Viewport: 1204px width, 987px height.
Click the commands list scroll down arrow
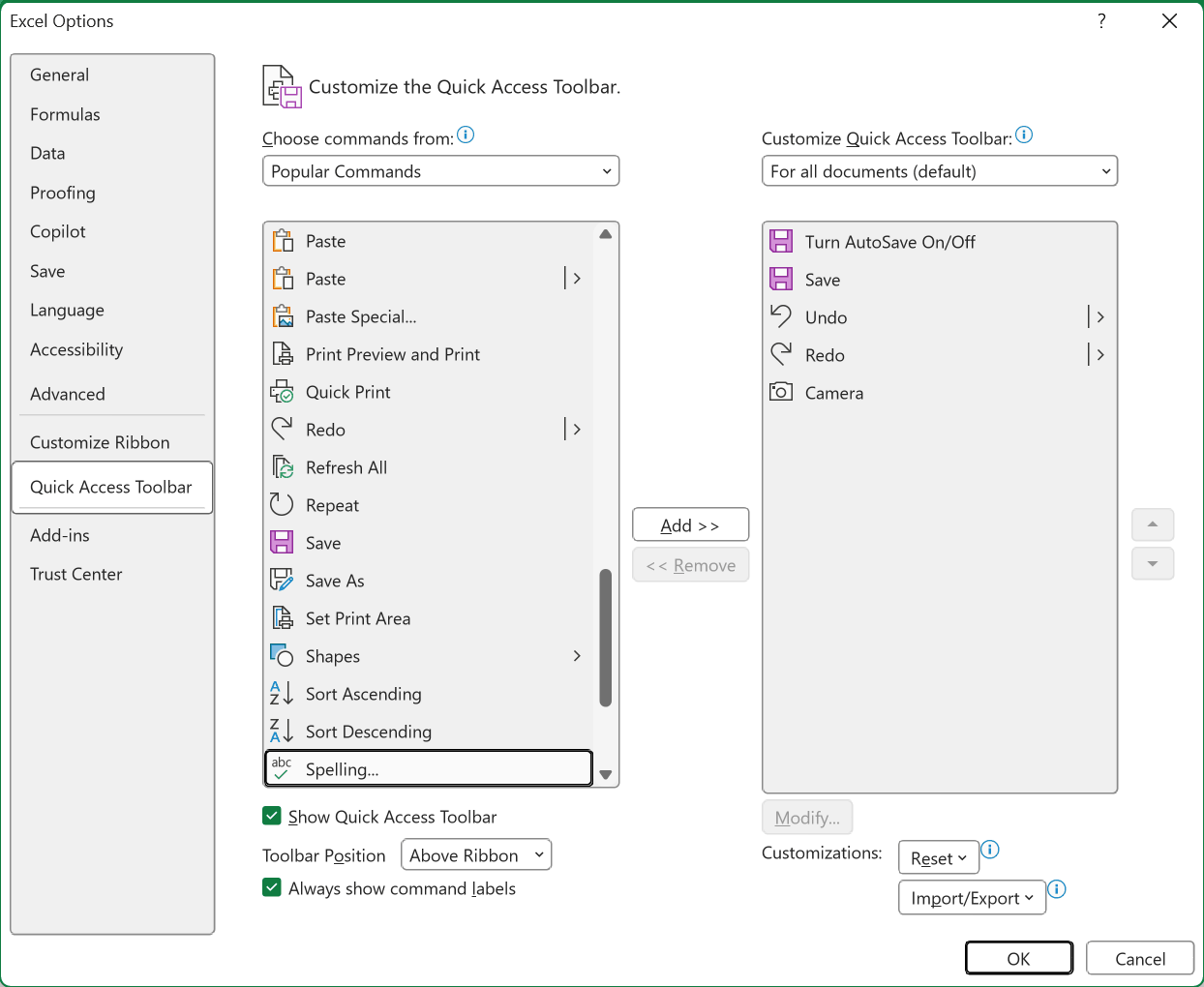click(606, 775)
